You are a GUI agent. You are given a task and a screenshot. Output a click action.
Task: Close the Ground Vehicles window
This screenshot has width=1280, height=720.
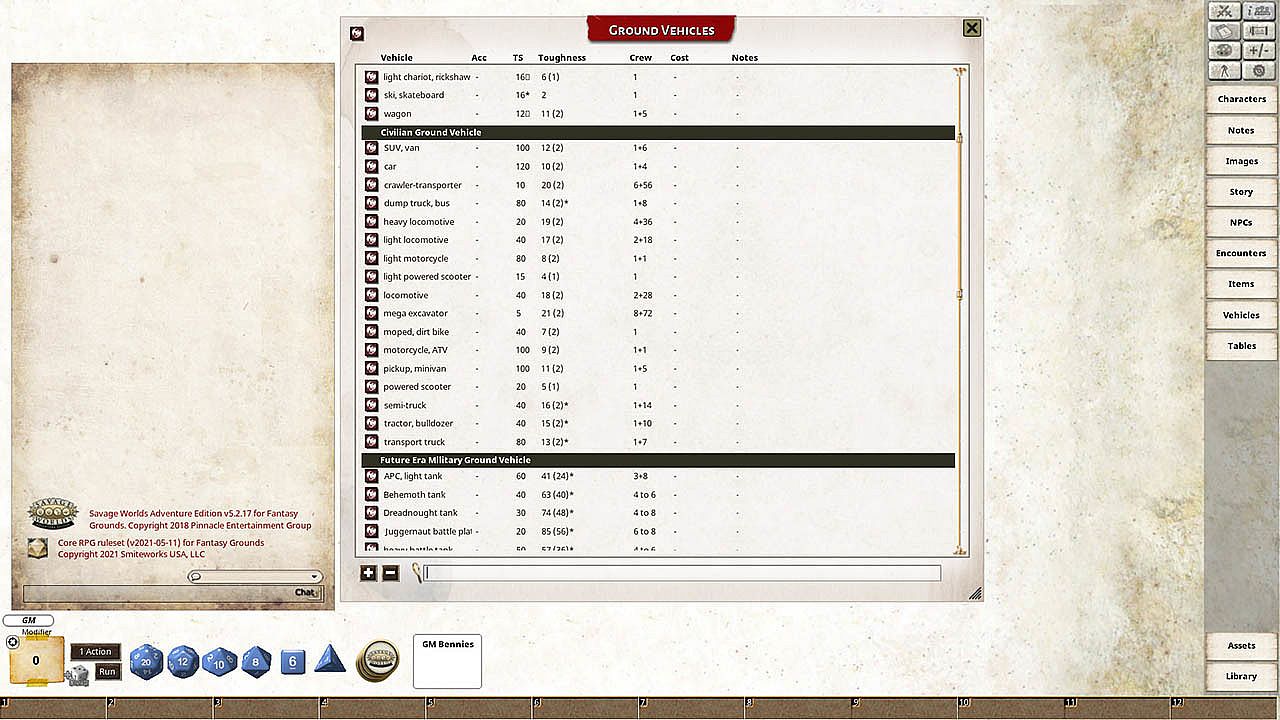pos(971,28)
